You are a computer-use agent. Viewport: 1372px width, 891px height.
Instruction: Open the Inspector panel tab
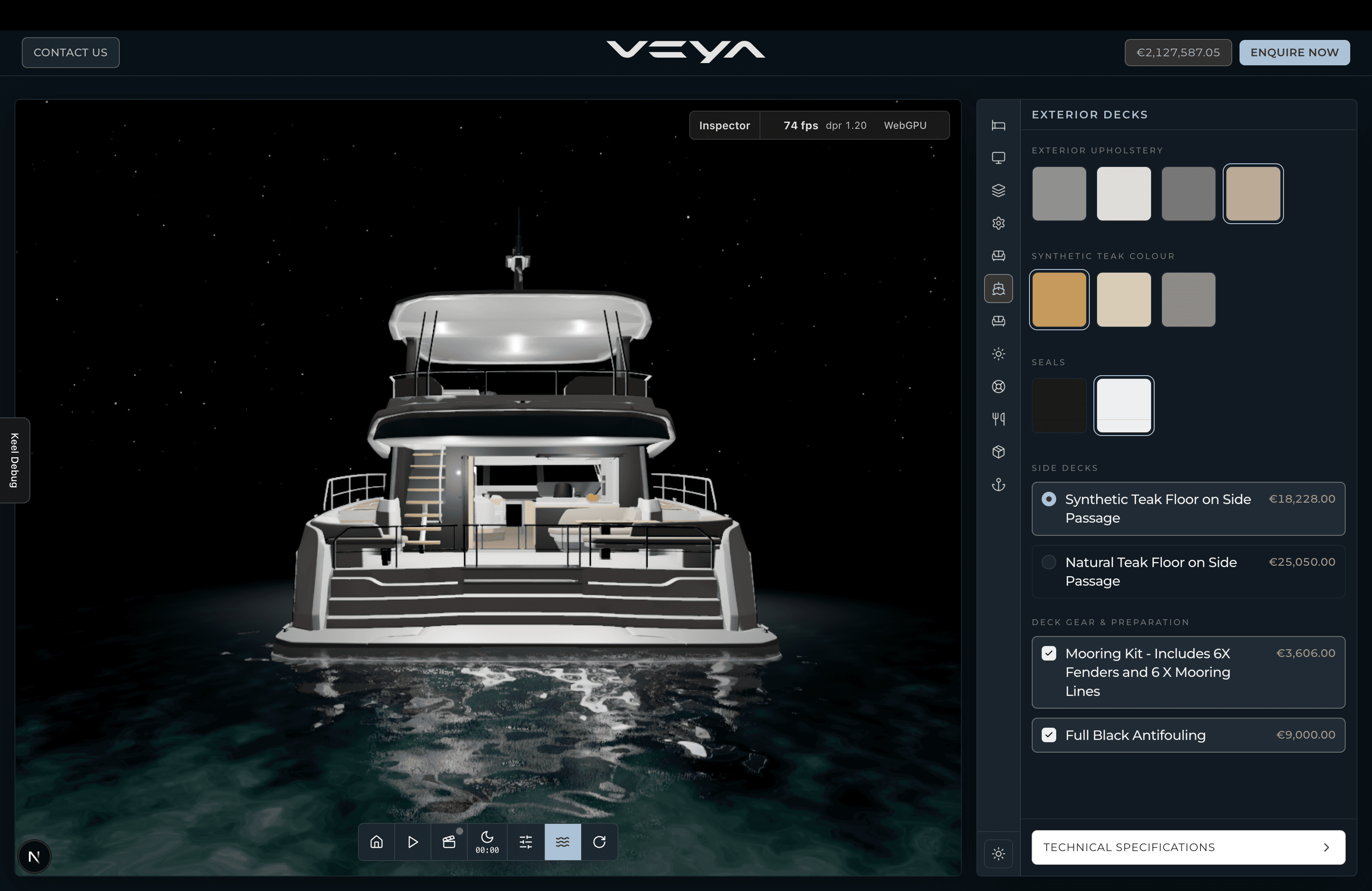[725, 125]
